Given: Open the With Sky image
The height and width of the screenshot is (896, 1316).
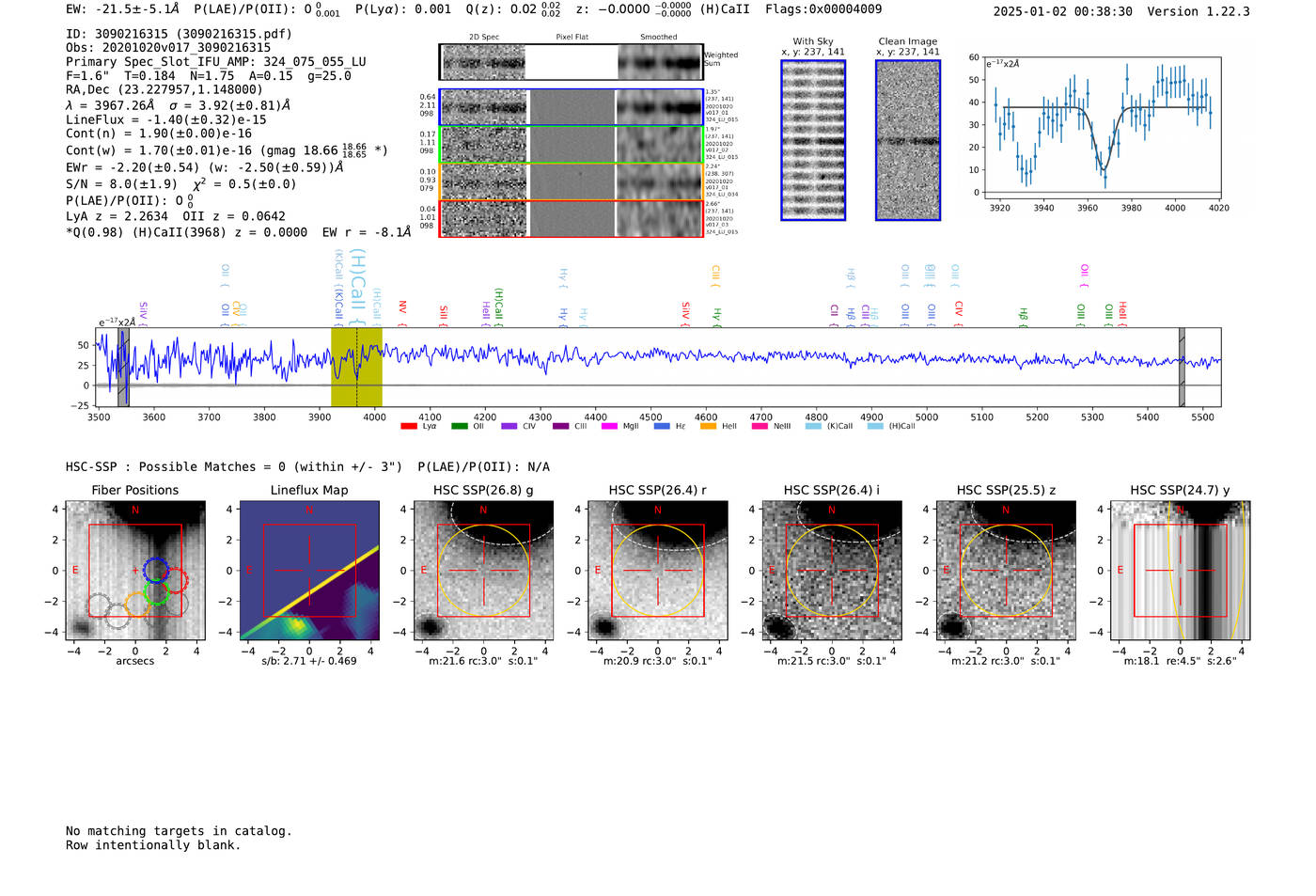Looking at the screenshot, I should point(813,140).
